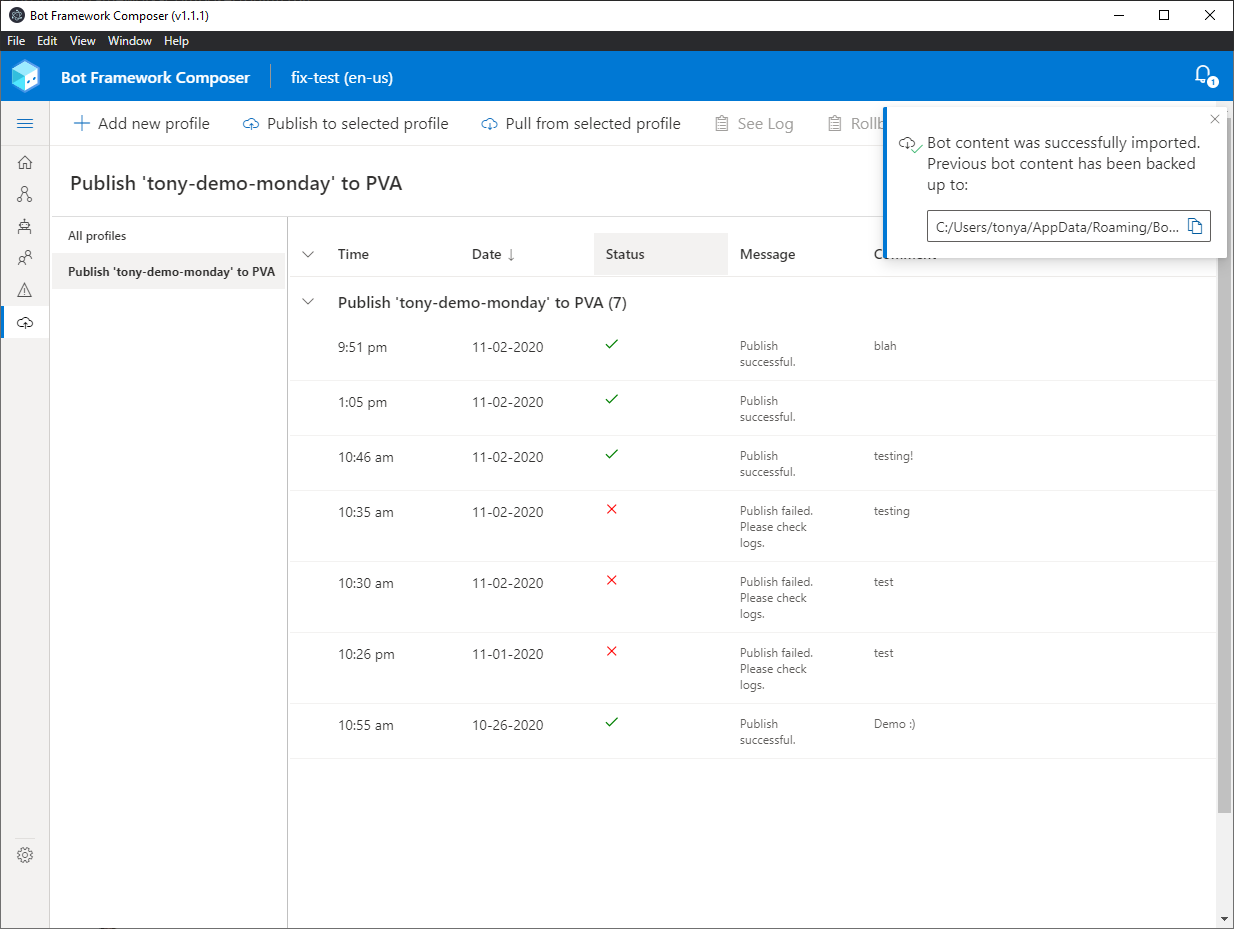Click Pull from selected profile

tap(581, 124)
